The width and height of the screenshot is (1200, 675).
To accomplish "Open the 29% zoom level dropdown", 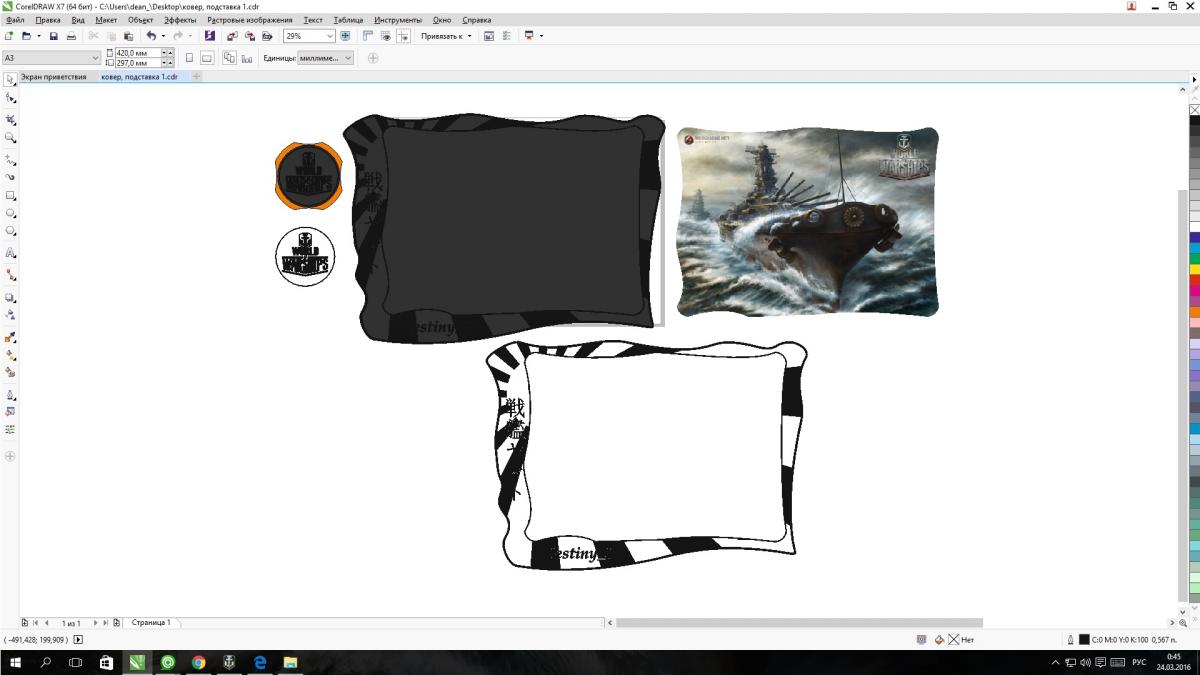I will (330, 36).
